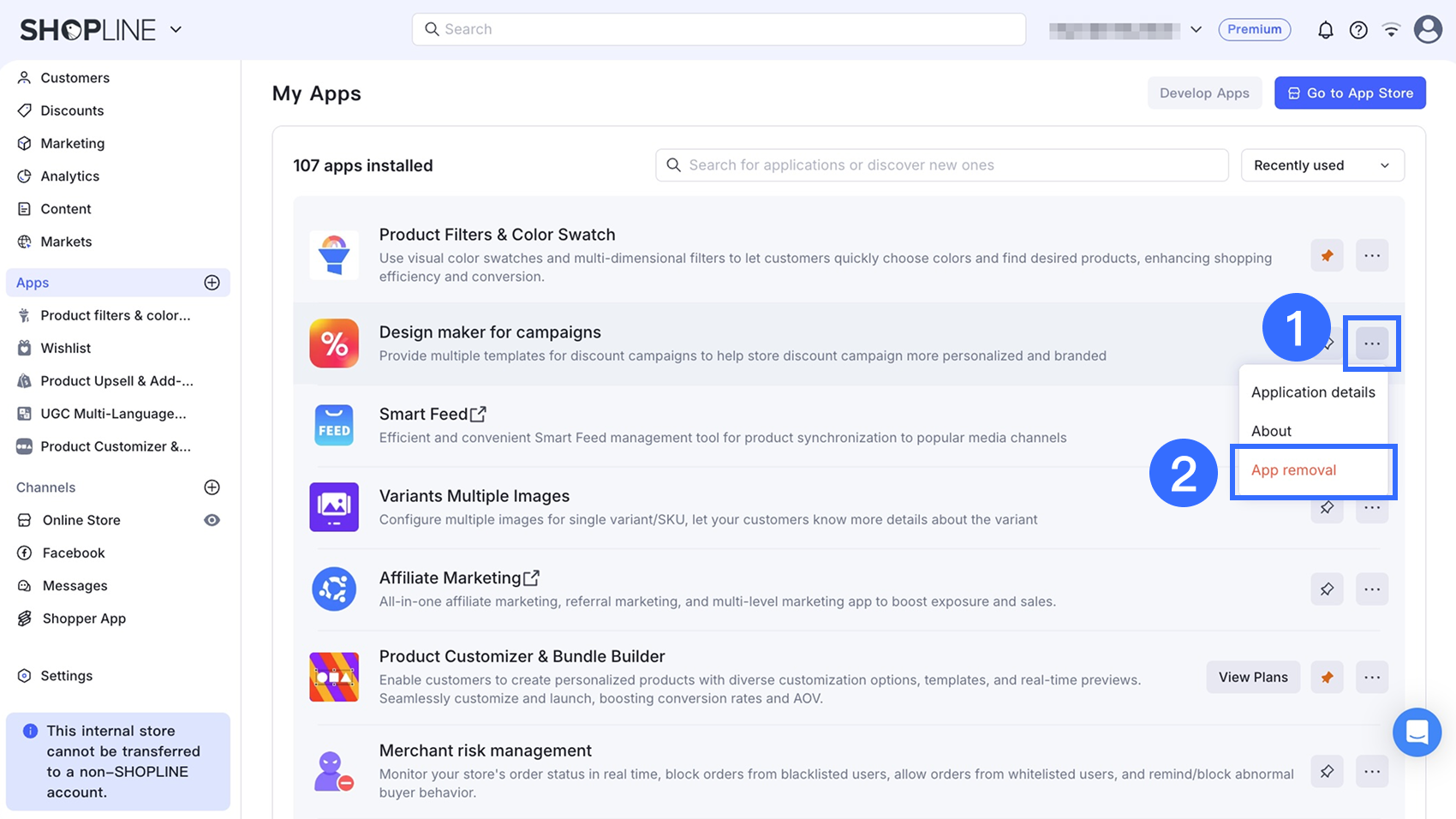
Task: Open the help question mark icon
Action: point(1358,30)
